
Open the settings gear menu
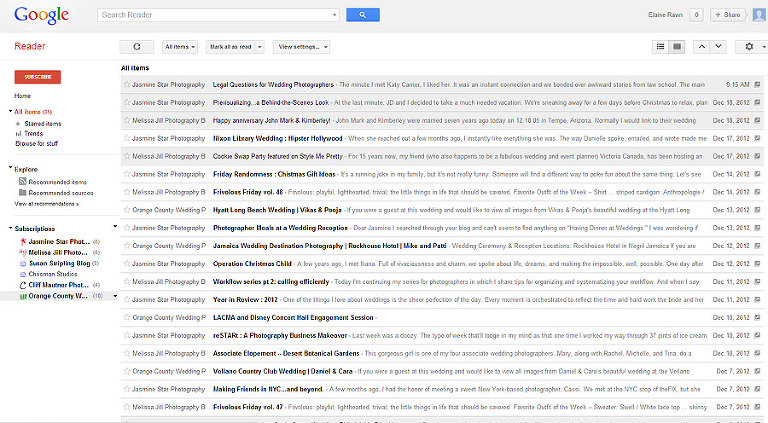click(749, 47)
